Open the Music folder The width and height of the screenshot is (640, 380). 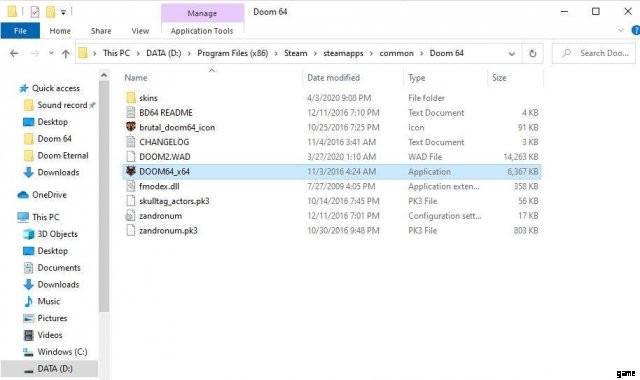tap(49, 301)
